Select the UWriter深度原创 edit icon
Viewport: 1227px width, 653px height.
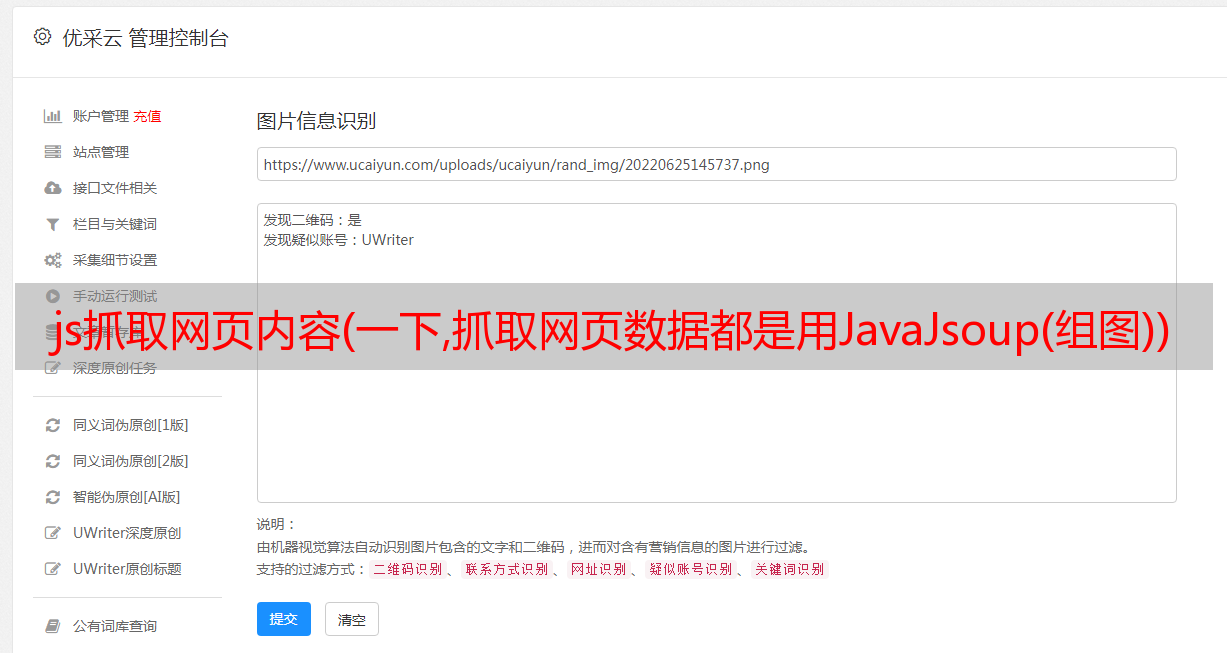(53, 533)
